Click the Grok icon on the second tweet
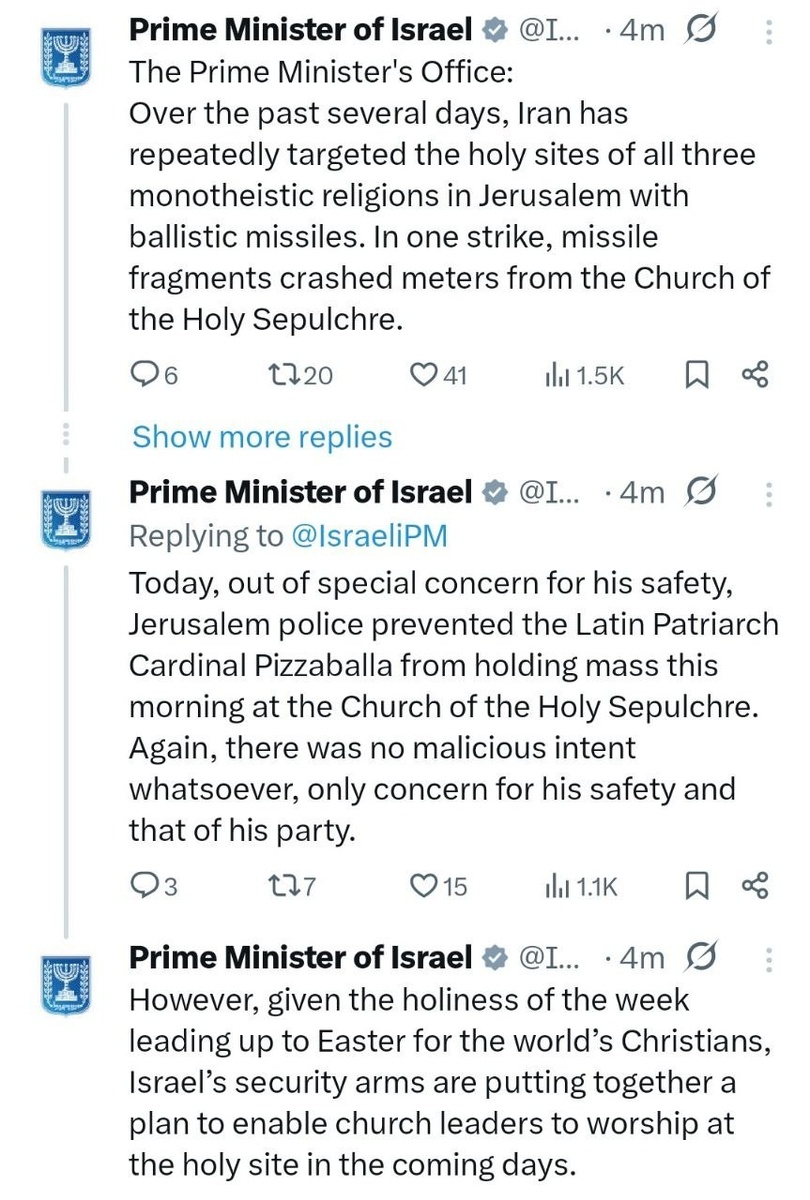The height and width of the screenshot is (1200, 810). tap(704, 492)
